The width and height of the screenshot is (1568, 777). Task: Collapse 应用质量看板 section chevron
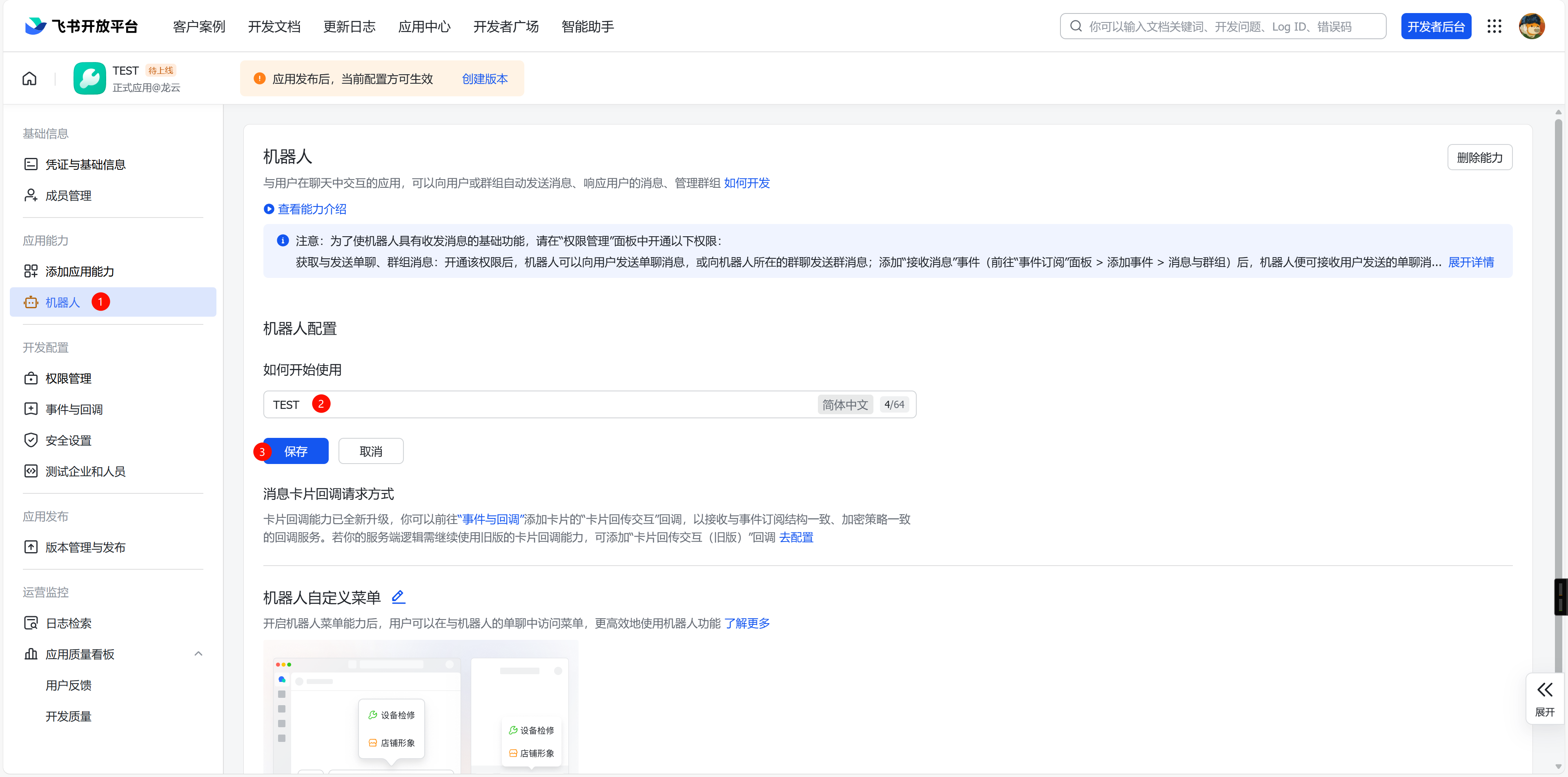[198, 654]
